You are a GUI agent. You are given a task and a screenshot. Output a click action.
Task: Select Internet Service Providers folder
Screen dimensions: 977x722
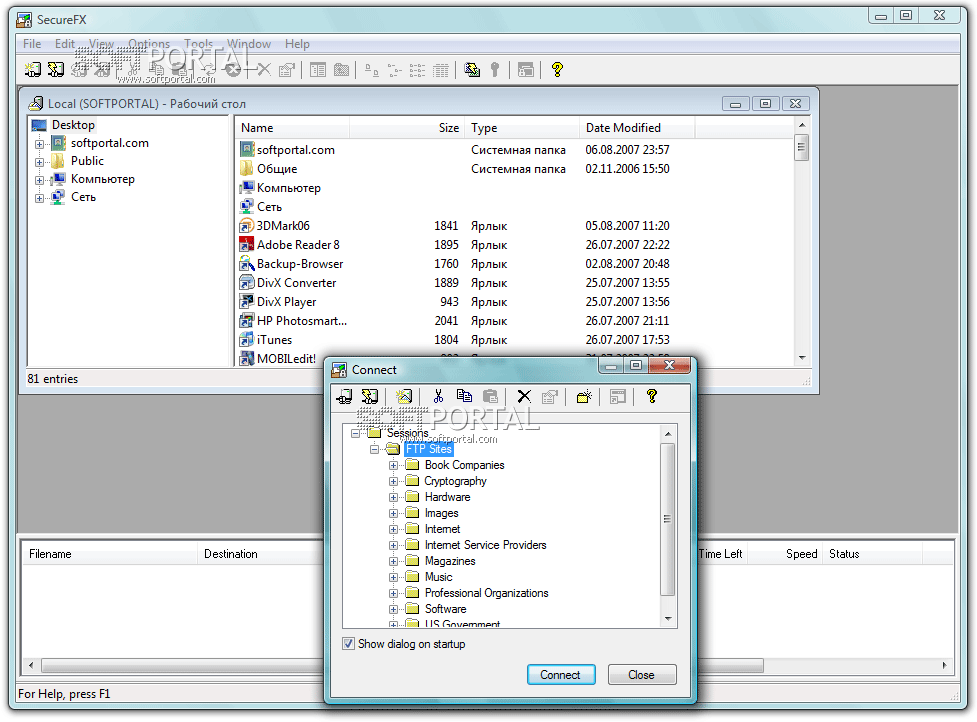click(485, 545)
